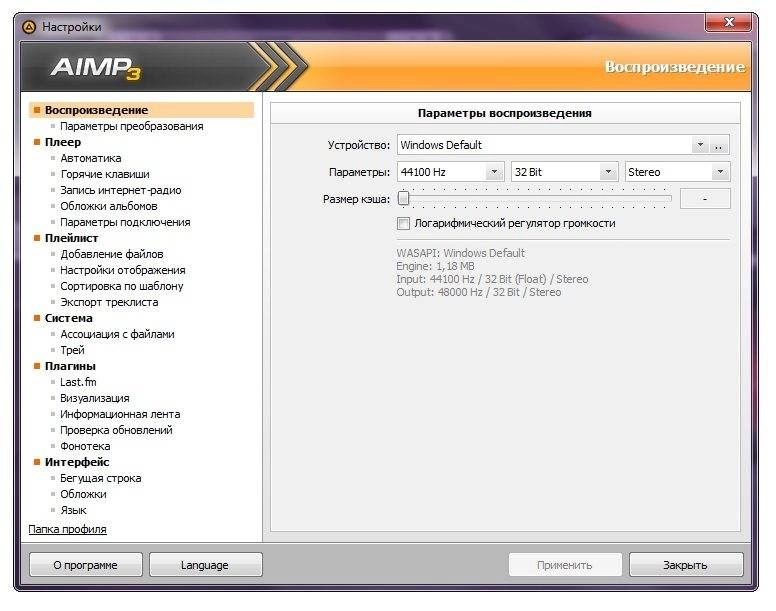Open Добавление файлов settings
The image size is (776, 611).
112,254
